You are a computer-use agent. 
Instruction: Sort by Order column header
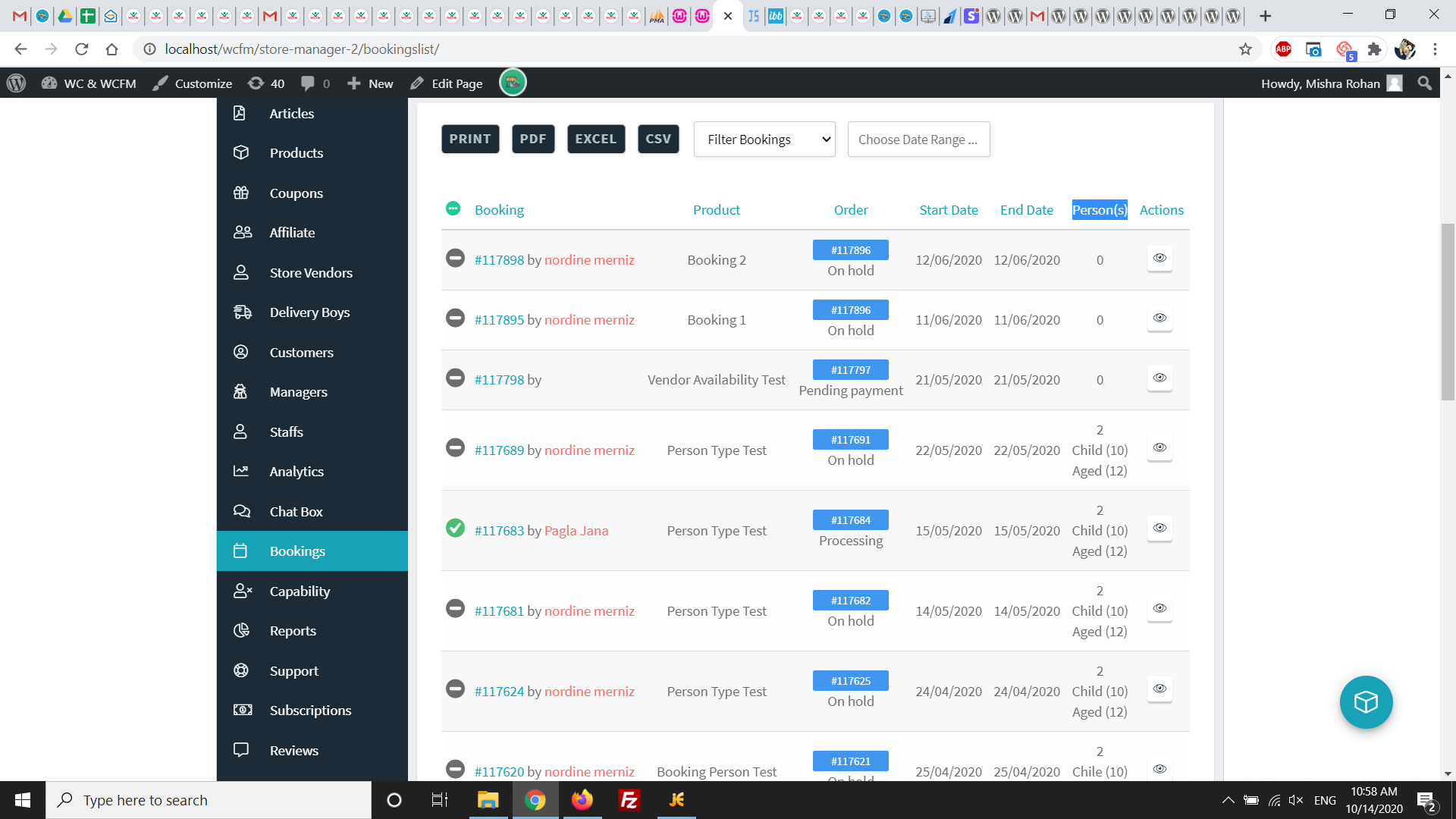851,210
